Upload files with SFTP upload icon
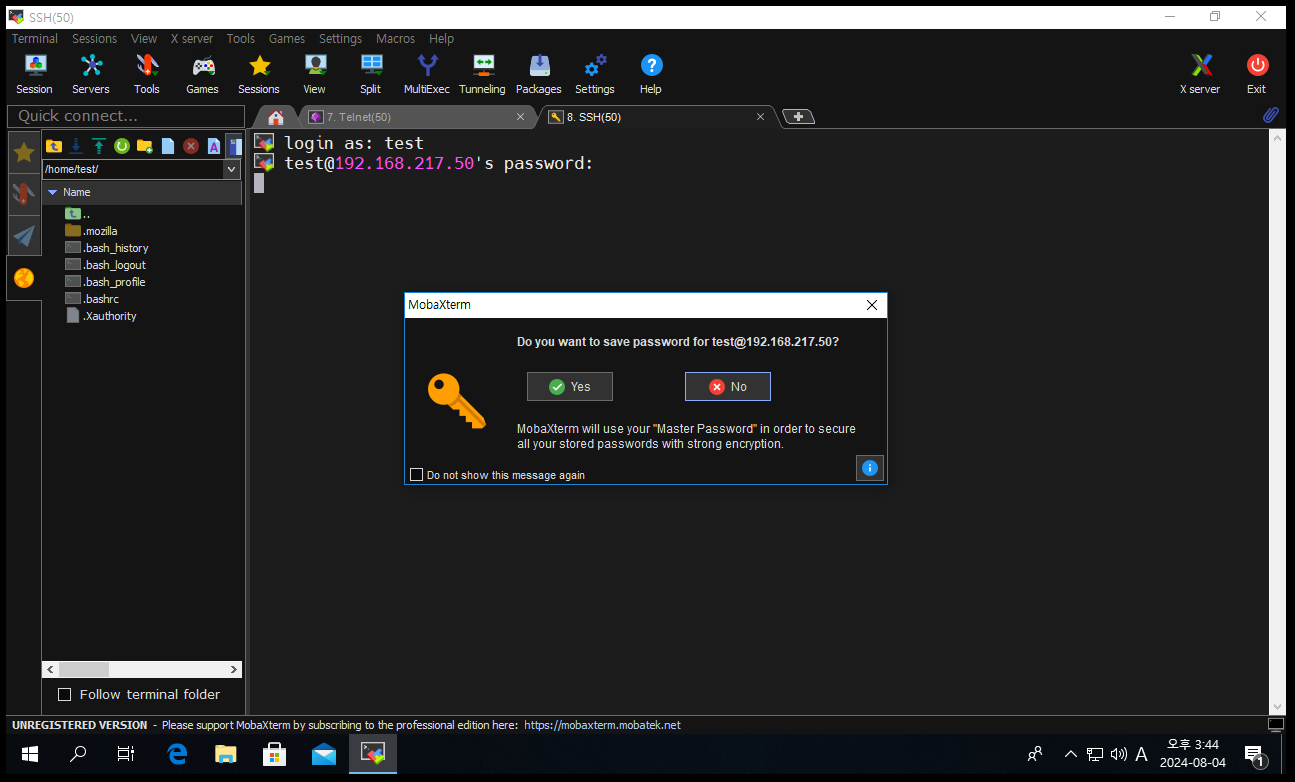This screenshot has width=1295, height=782. [99, 146]
